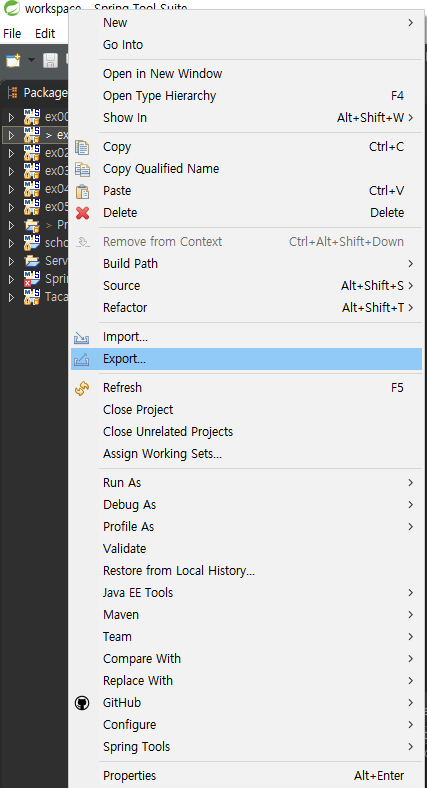427x788 pixels.
Task: Click the Export tray icon
Action: point(81,359)
